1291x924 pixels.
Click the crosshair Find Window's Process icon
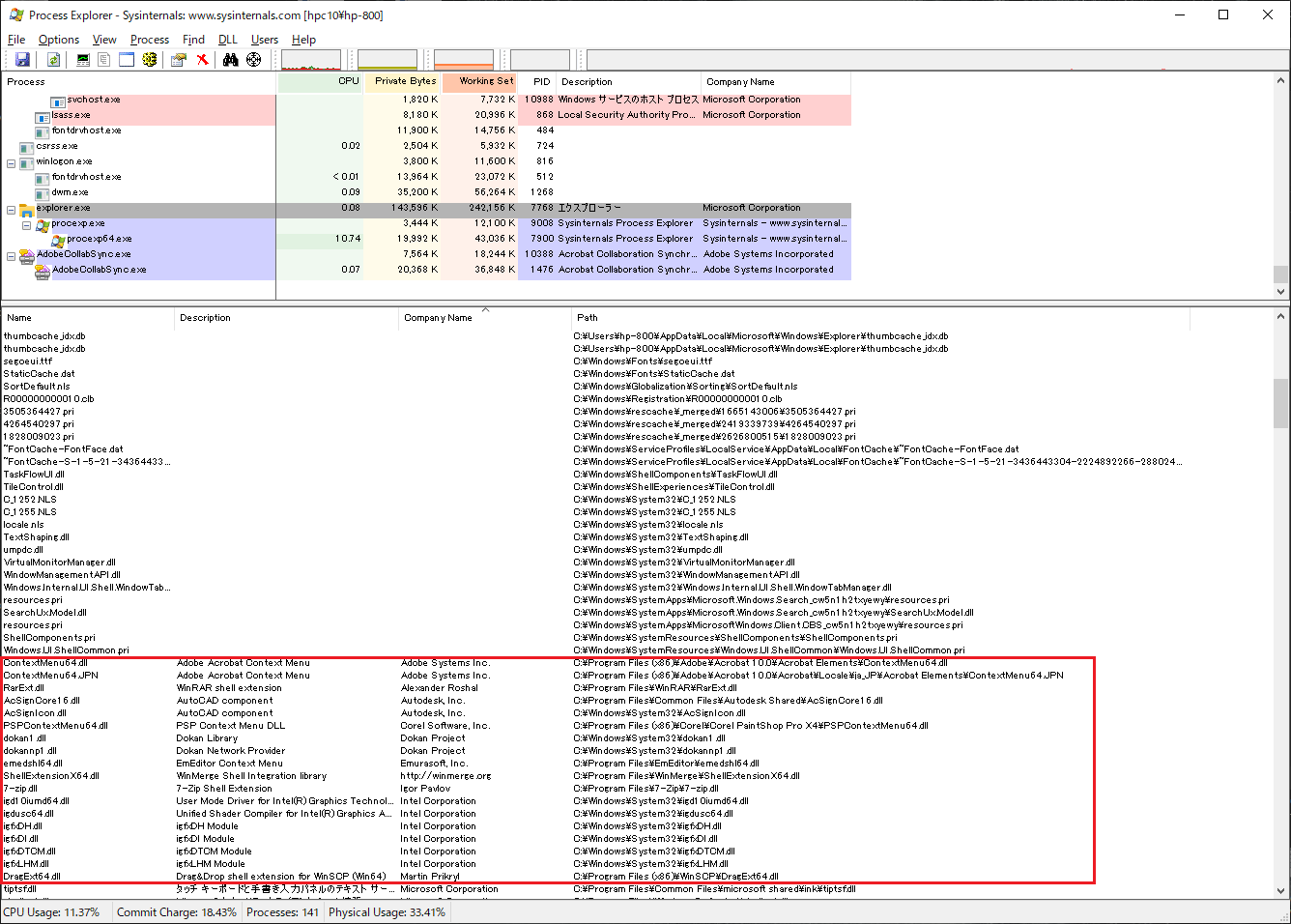click(253, 60)
